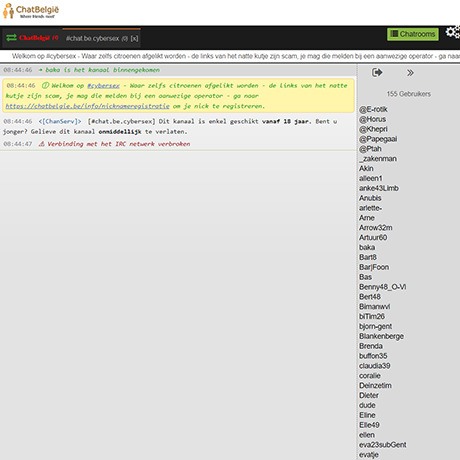Select user Akin

click(366, 168)
